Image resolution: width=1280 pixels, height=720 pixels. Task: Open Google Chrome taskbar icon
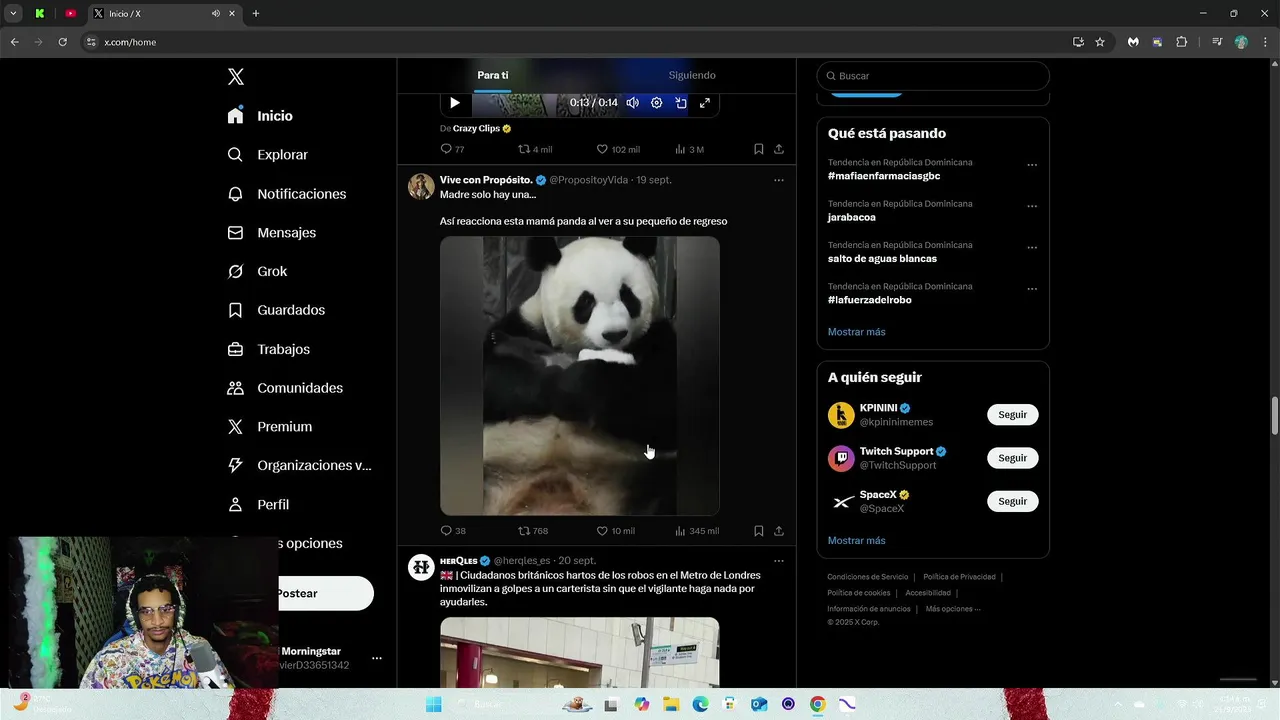[818, 704]
